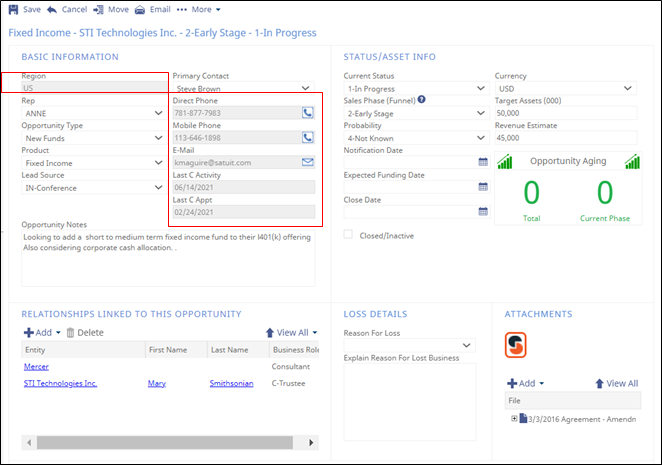Image resolution: width=662 pixels, height=465 pixels.
Task: Click the relationships grid scroll-right arrow
Action: (x=311, y=443)
